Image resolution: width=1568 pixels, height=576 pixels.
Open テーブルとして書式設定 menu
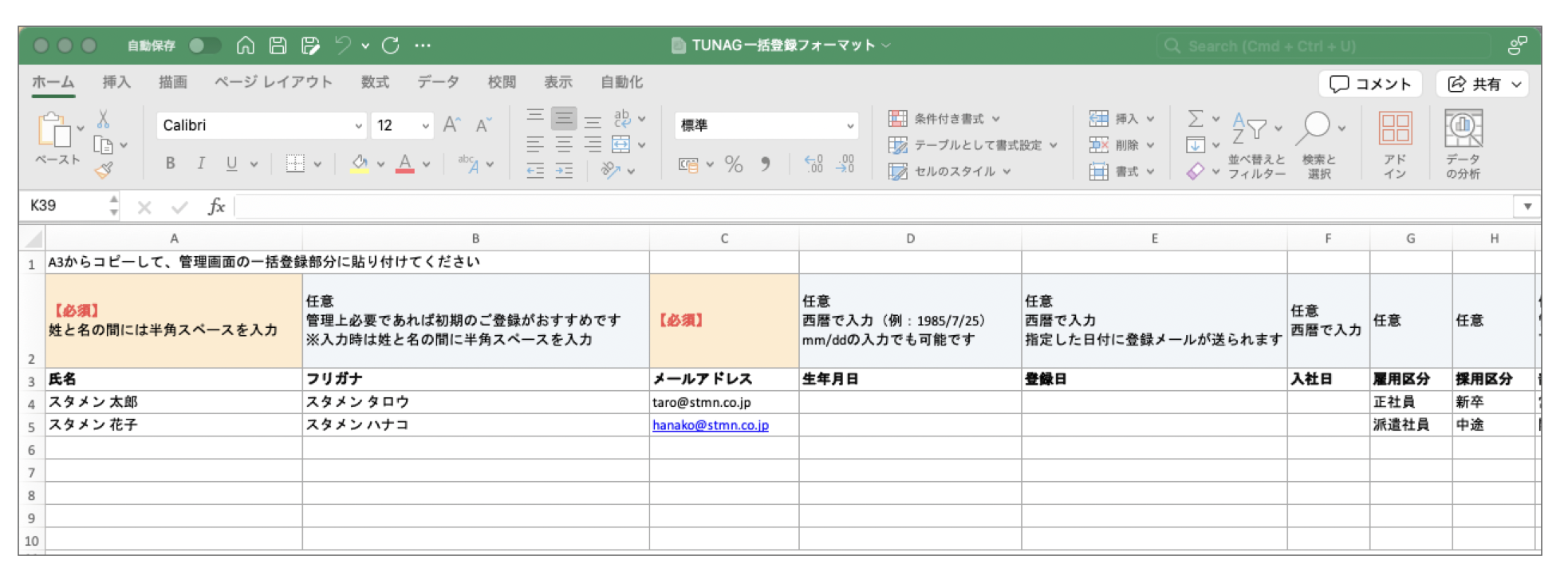(x=973, y=145)
